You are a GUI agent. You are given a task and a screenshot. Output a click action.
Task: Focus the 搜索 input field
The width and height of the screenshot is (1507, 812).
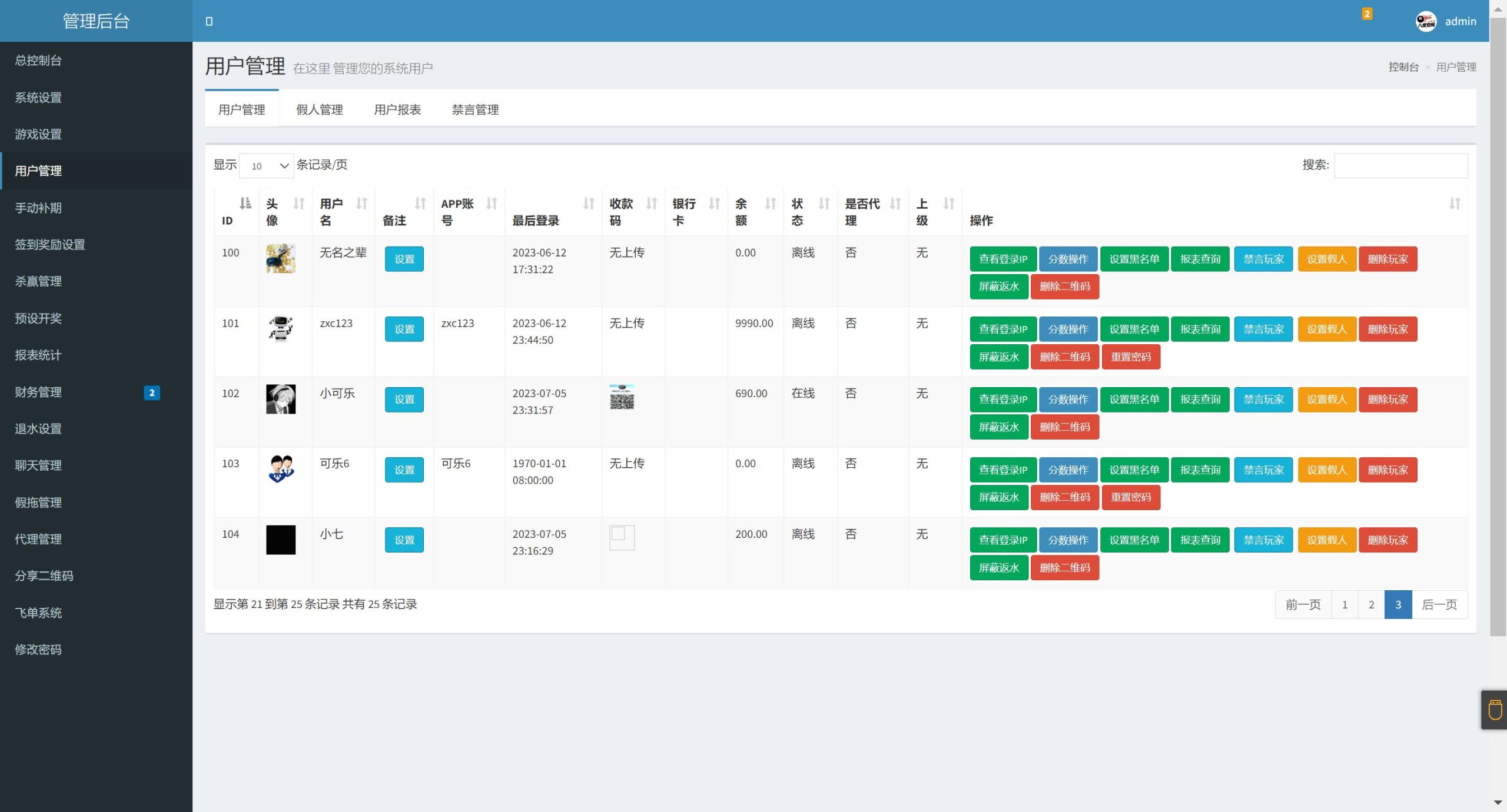click(1400, 166)
